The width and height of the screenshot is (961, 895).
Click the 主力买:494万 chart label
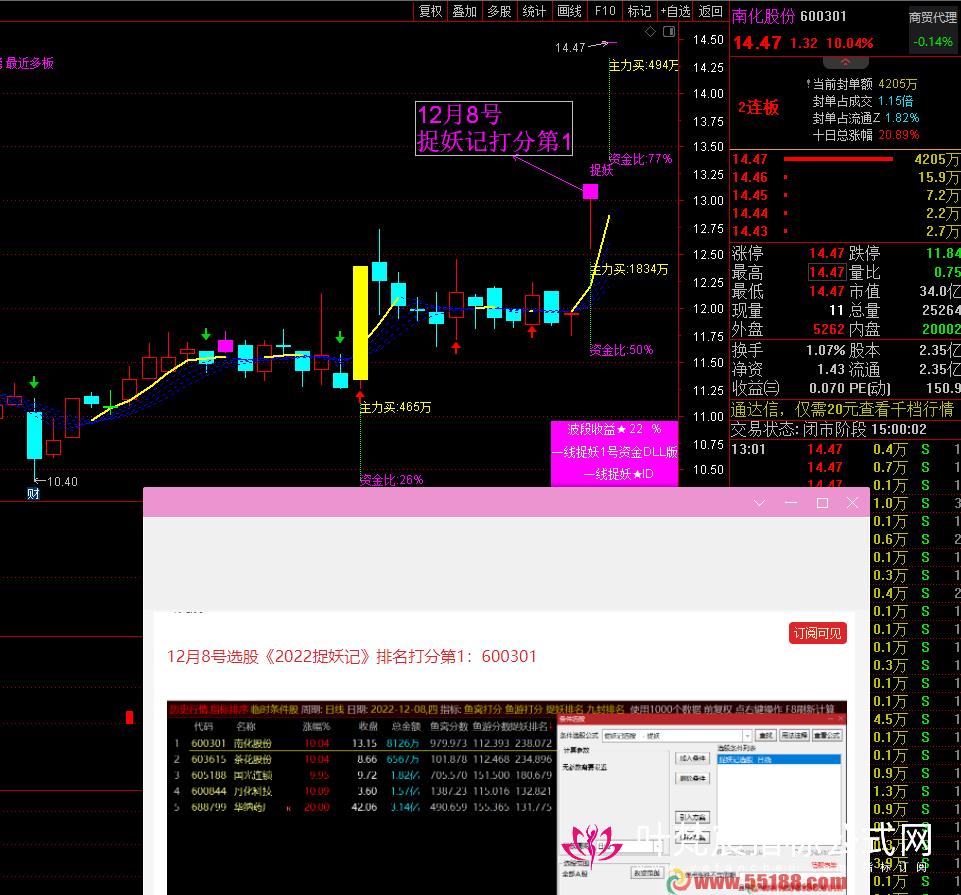(644, 65)
